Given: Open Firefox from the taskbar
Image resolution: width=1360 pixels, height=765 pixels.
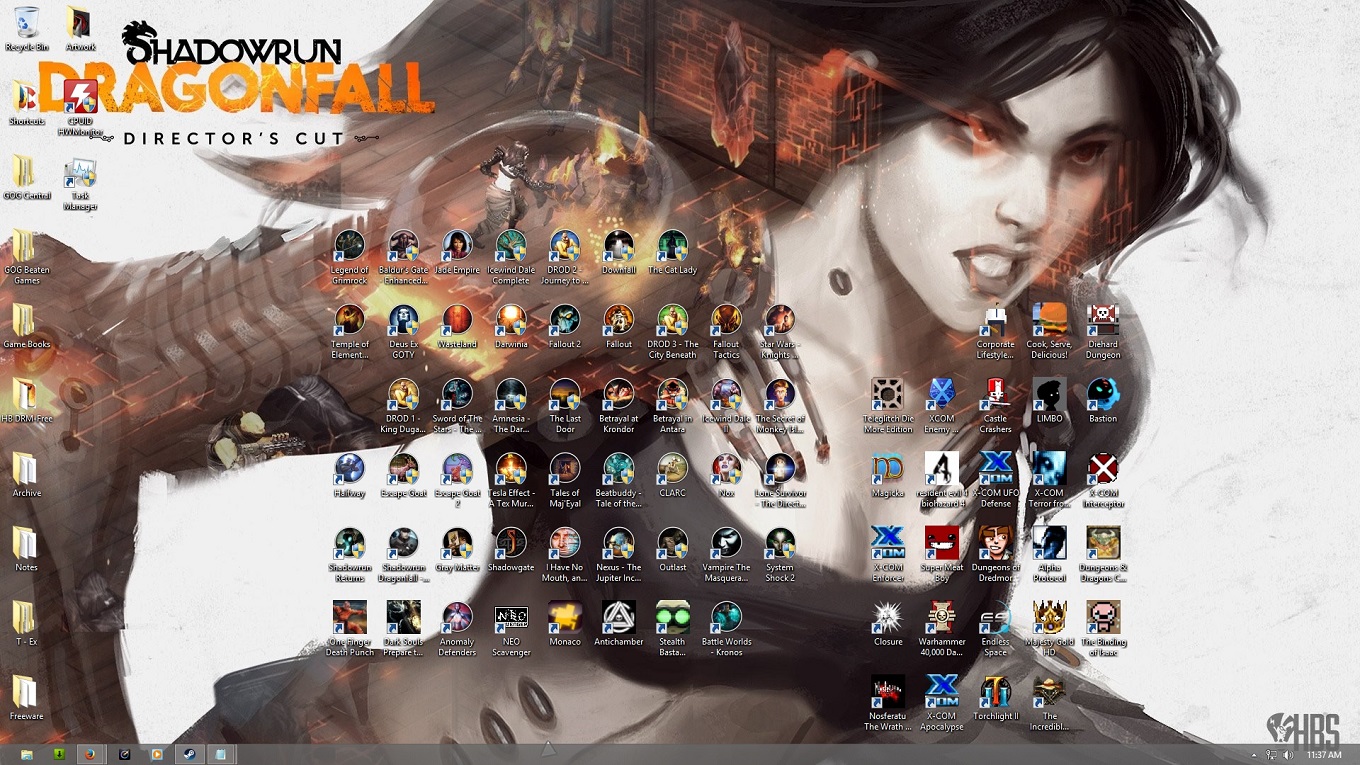Looking at the screenshot, I should pos(90,754).
